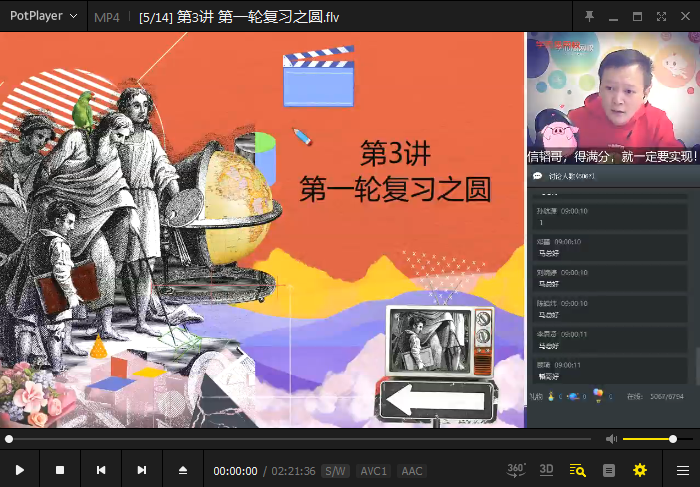Image resolution: width=700 pixels, height=487 pixels.
Task: Mute audio via the speaker icon
Action: [x=612, y=439]
